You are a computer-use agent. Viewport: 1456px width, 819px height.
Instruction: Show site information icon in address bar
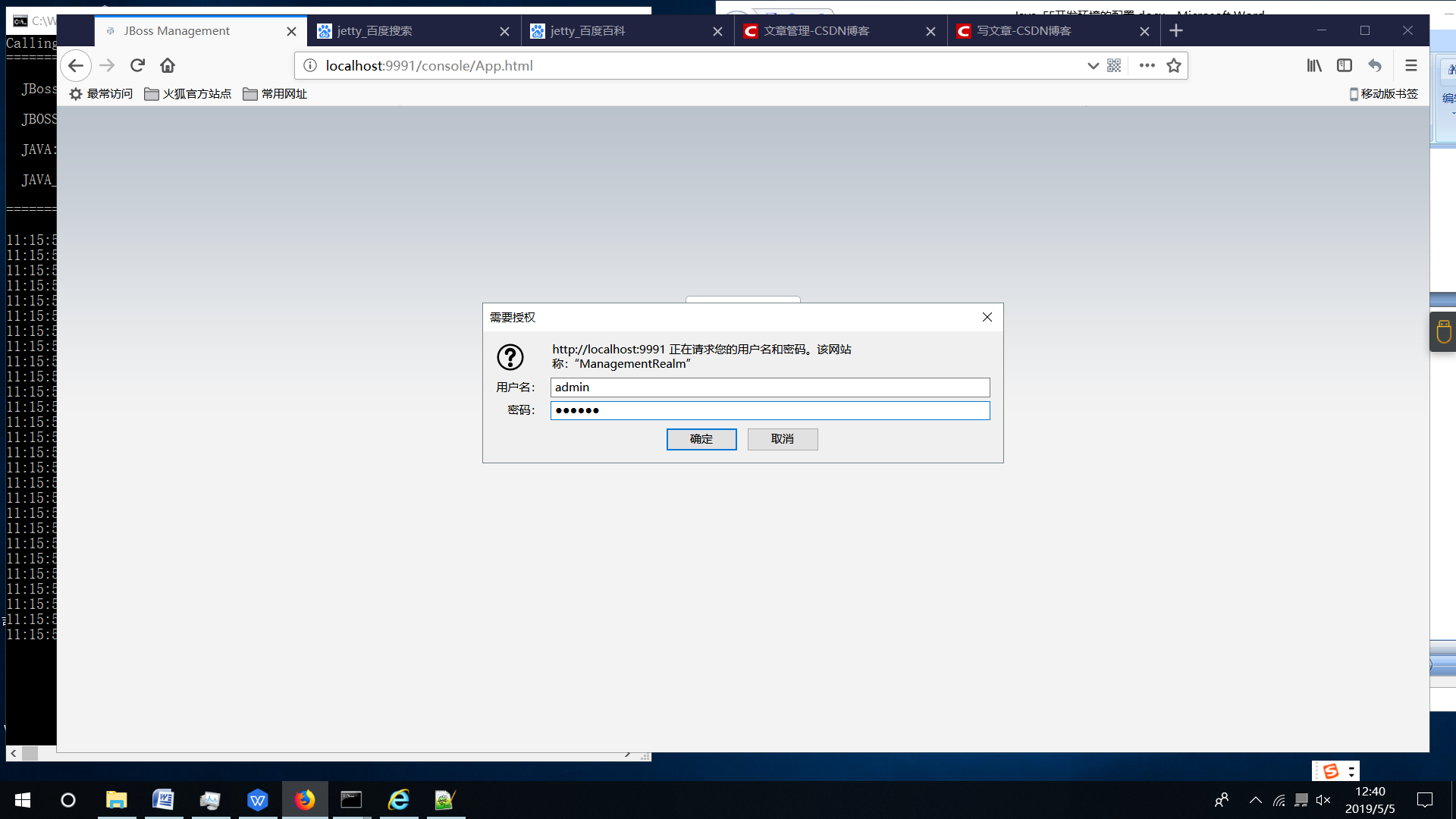310,66
